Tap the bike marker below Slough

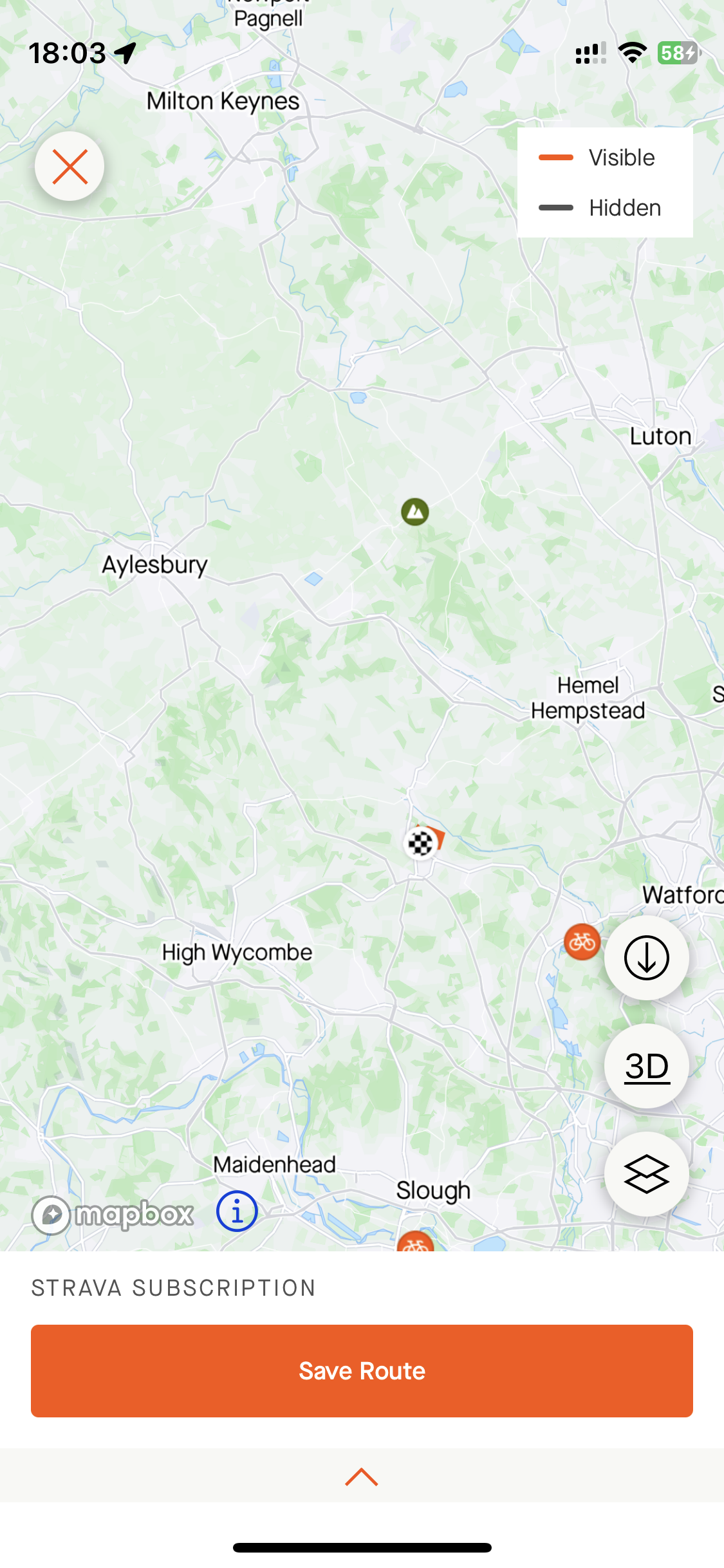415,1242
